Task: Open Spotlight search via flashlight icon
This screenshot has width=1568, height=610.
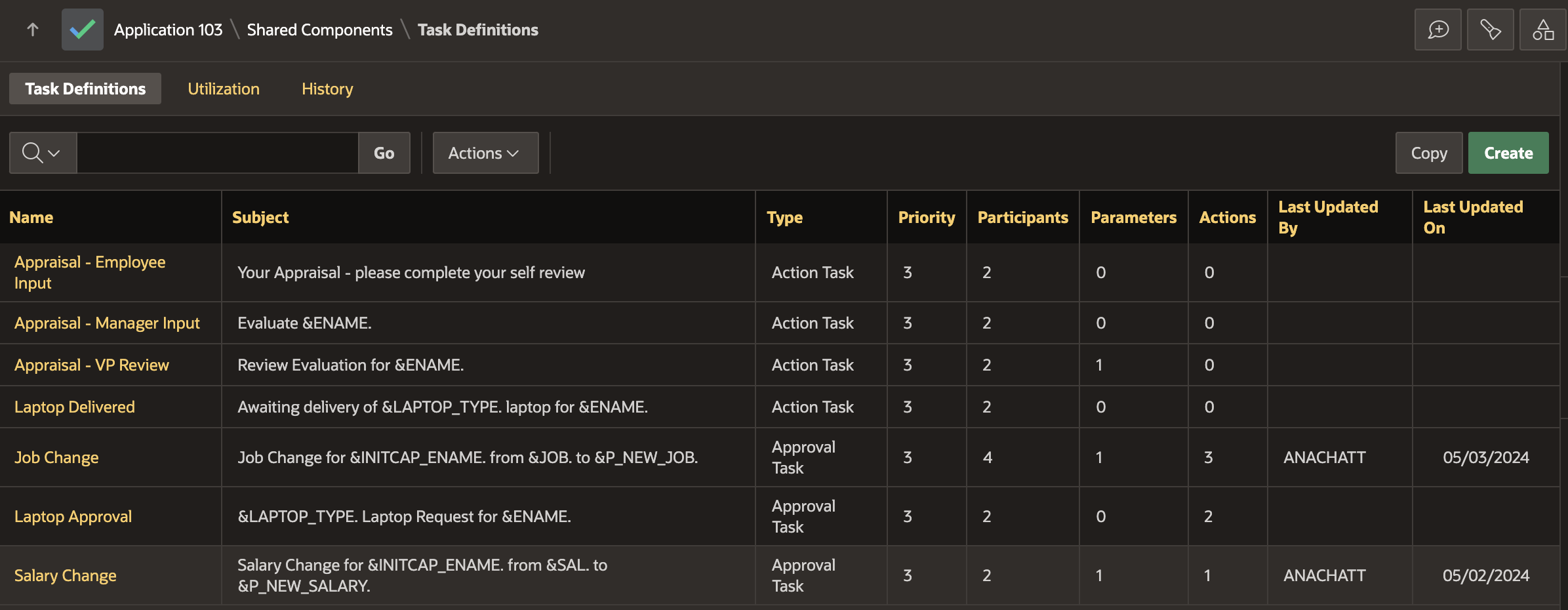Action: point(1490,30)
